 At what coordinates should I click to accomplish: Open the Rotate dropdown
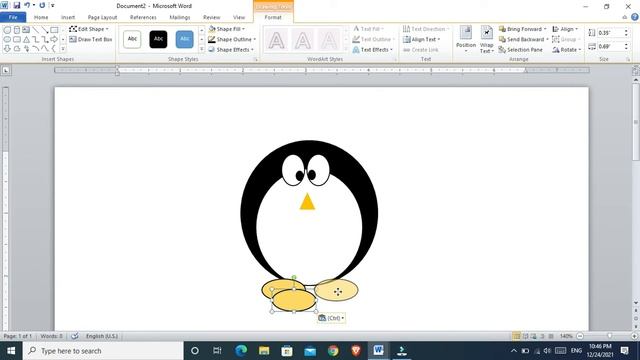point(567,49)
